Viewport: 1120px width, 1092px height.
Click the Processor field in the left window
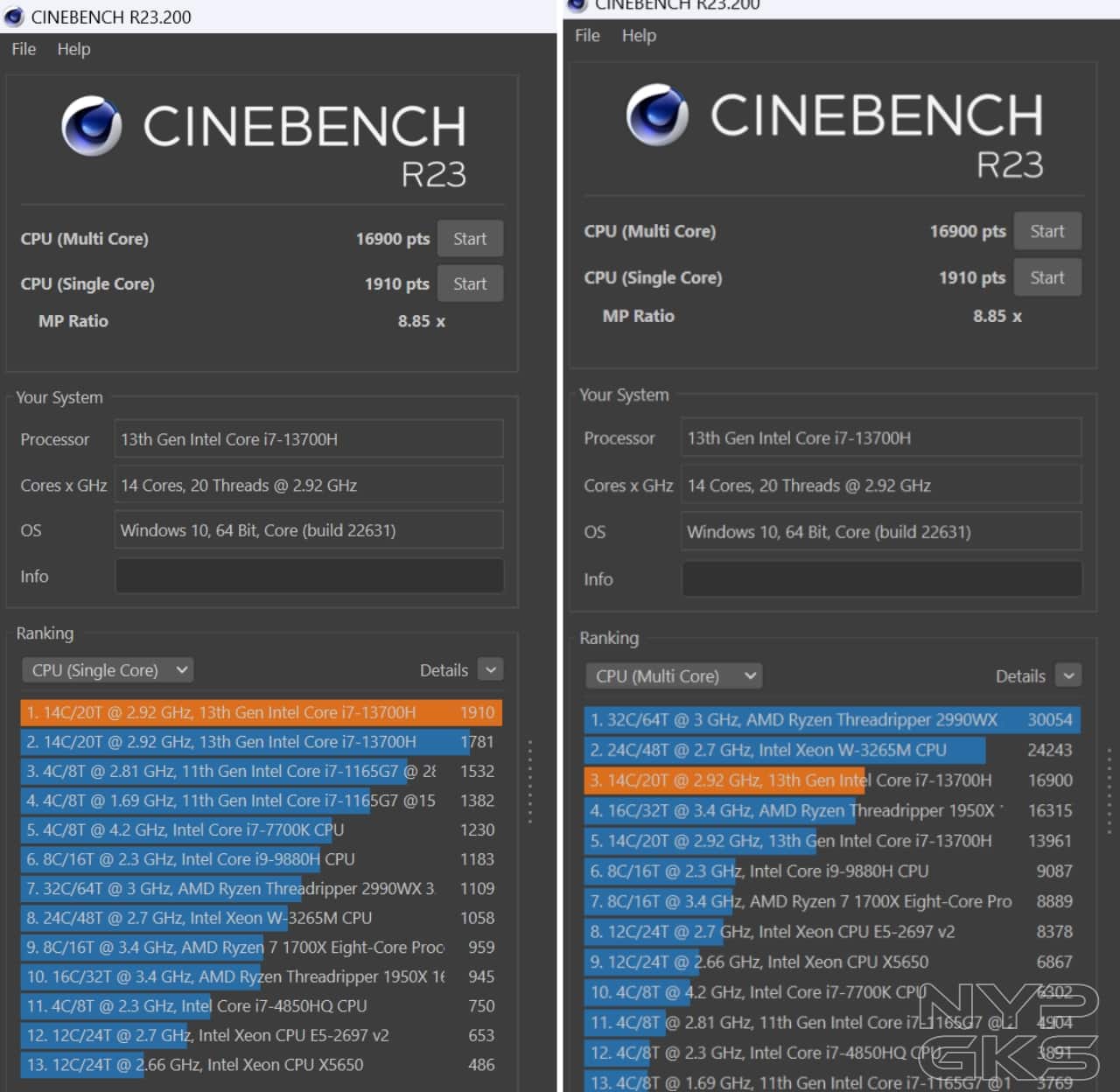[309, 439]
